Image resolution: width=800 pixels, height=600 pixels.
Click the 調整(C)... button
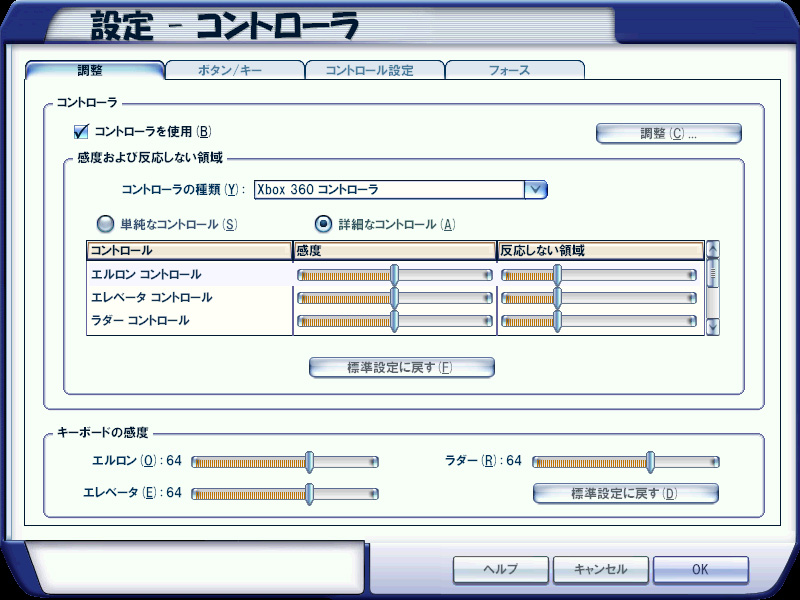668,134
